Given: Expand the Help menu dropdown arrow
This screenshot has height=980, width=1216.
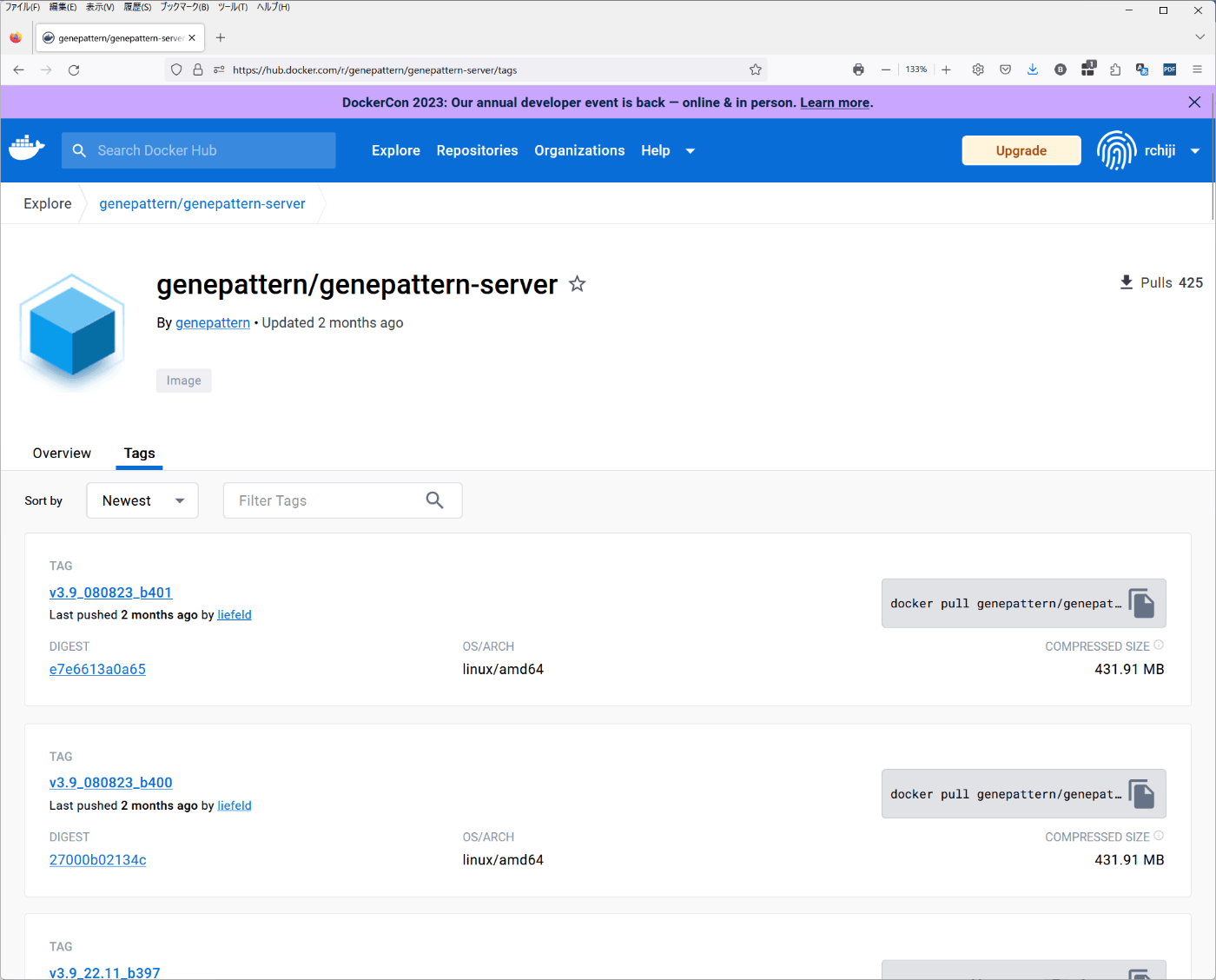Looking at the screenshot, I should point(691,150).
